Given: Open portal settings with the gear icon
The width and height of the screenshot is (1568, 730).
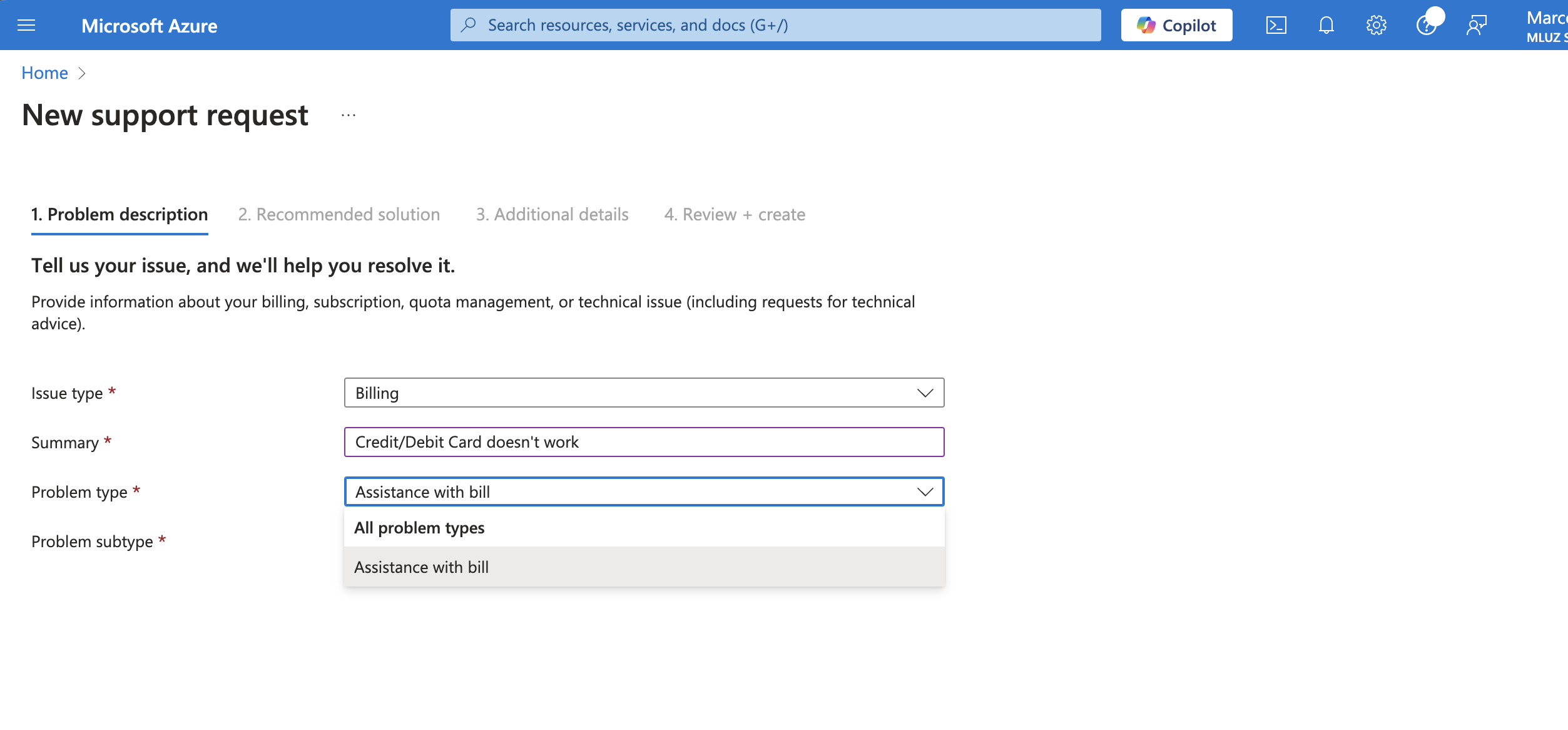Looking at the screenshot, I should (x=1376, y=25).
